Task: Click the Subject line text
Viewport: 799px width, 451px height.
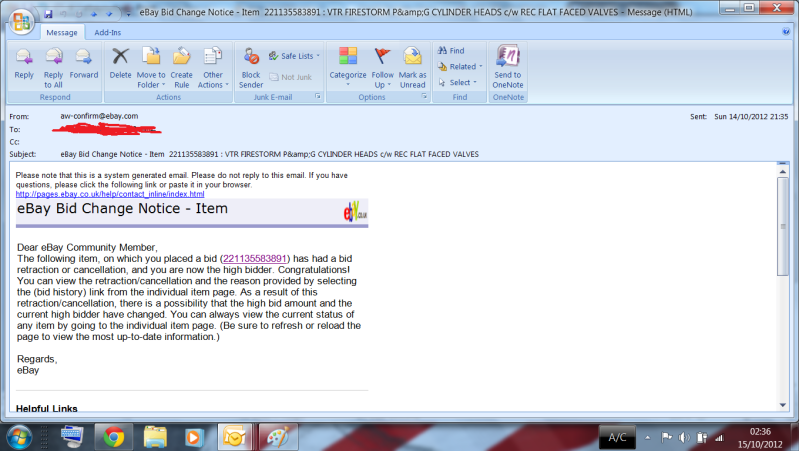Action: point(270,154)
